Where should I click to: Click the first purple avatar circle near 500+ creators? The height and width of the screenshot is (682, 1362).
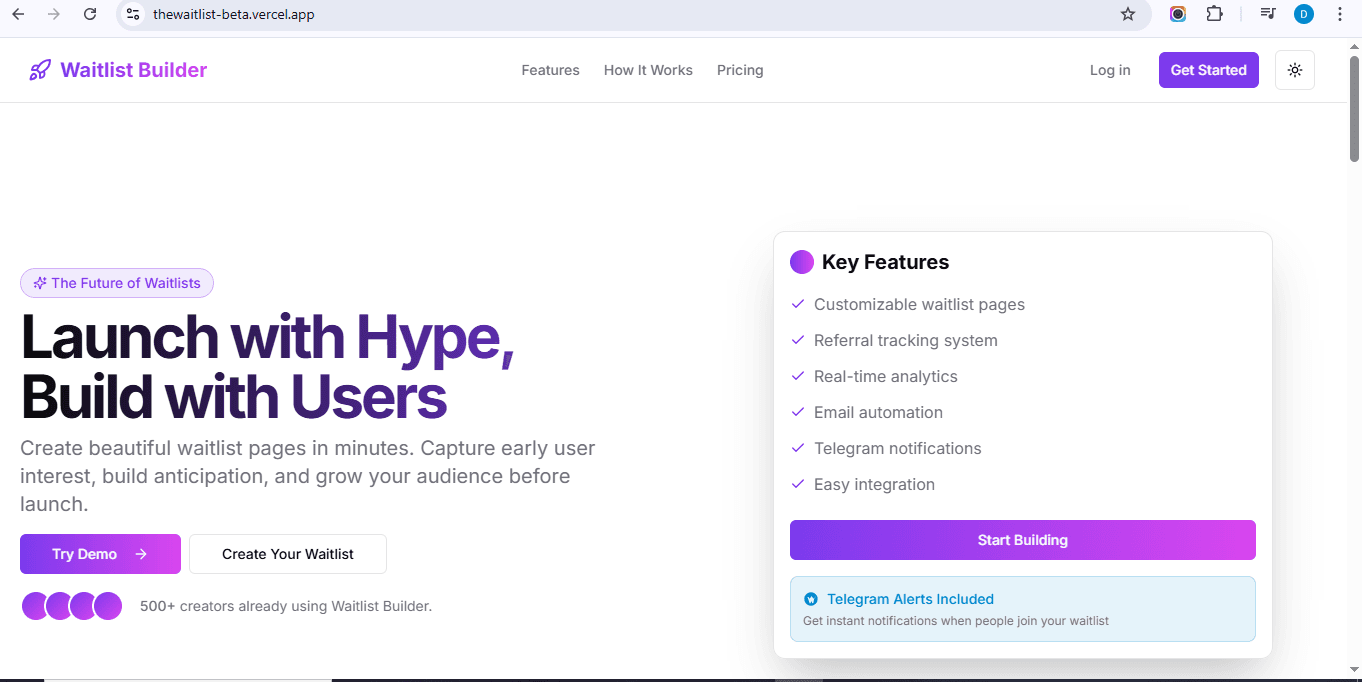(x=33, y=605)
